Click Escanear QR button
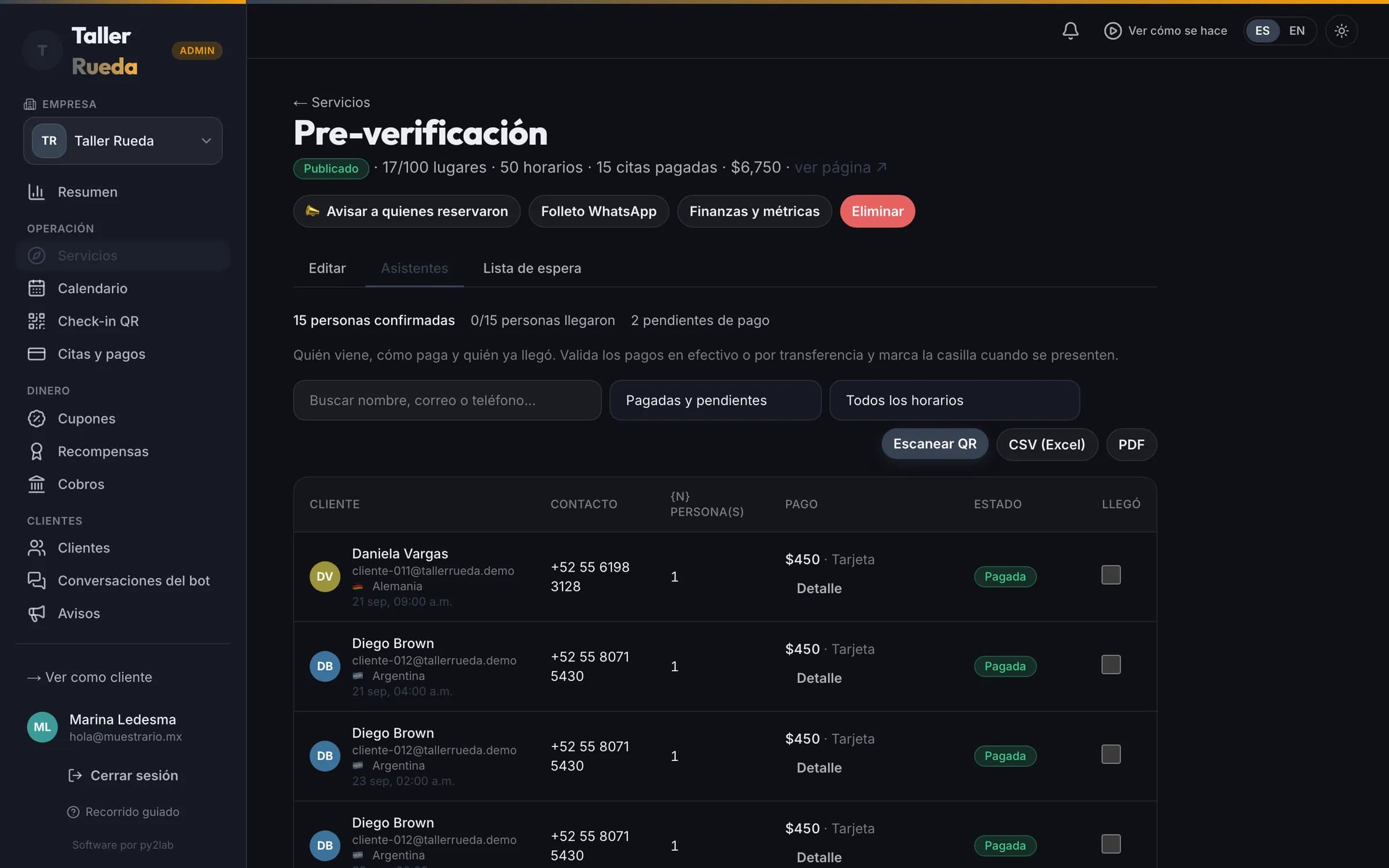This screenshot has height=868, width=1389. tap(934, 444)
